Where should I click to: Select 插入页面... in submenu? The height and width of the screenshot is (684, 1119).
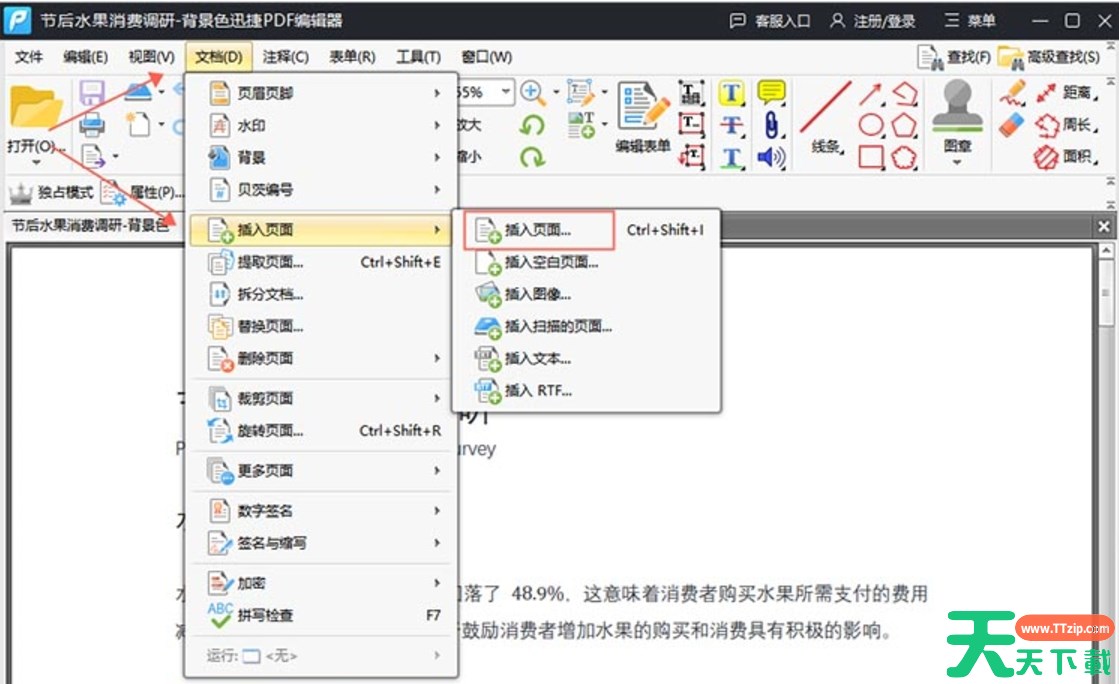(586, 230)
